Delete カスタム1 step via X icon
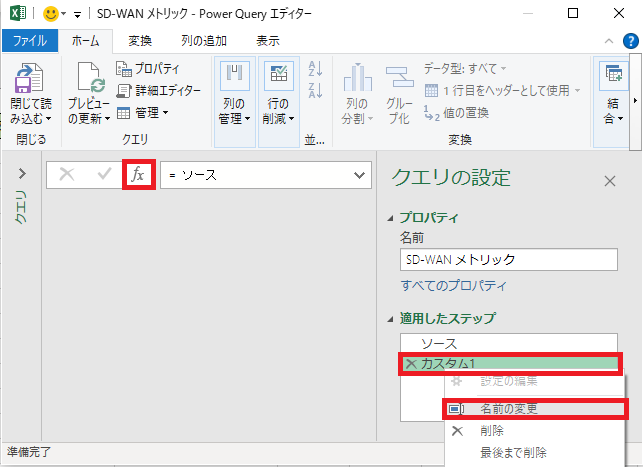643x467 pixels. pyautogui.click(x=411, y=363)
